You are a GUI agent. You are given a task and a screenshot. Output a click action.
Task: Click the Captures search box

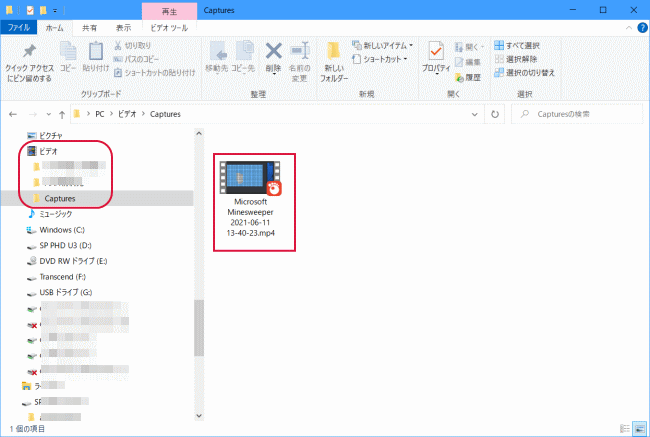576,114
